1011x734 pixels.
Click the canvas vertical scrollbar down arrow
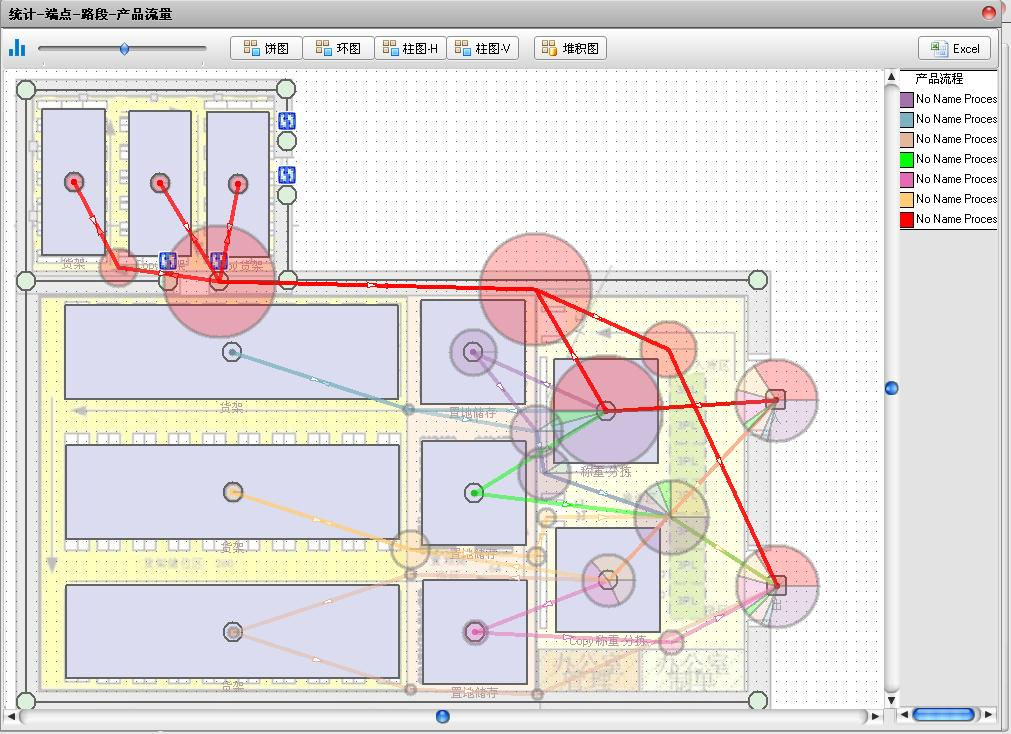point(891,699)
